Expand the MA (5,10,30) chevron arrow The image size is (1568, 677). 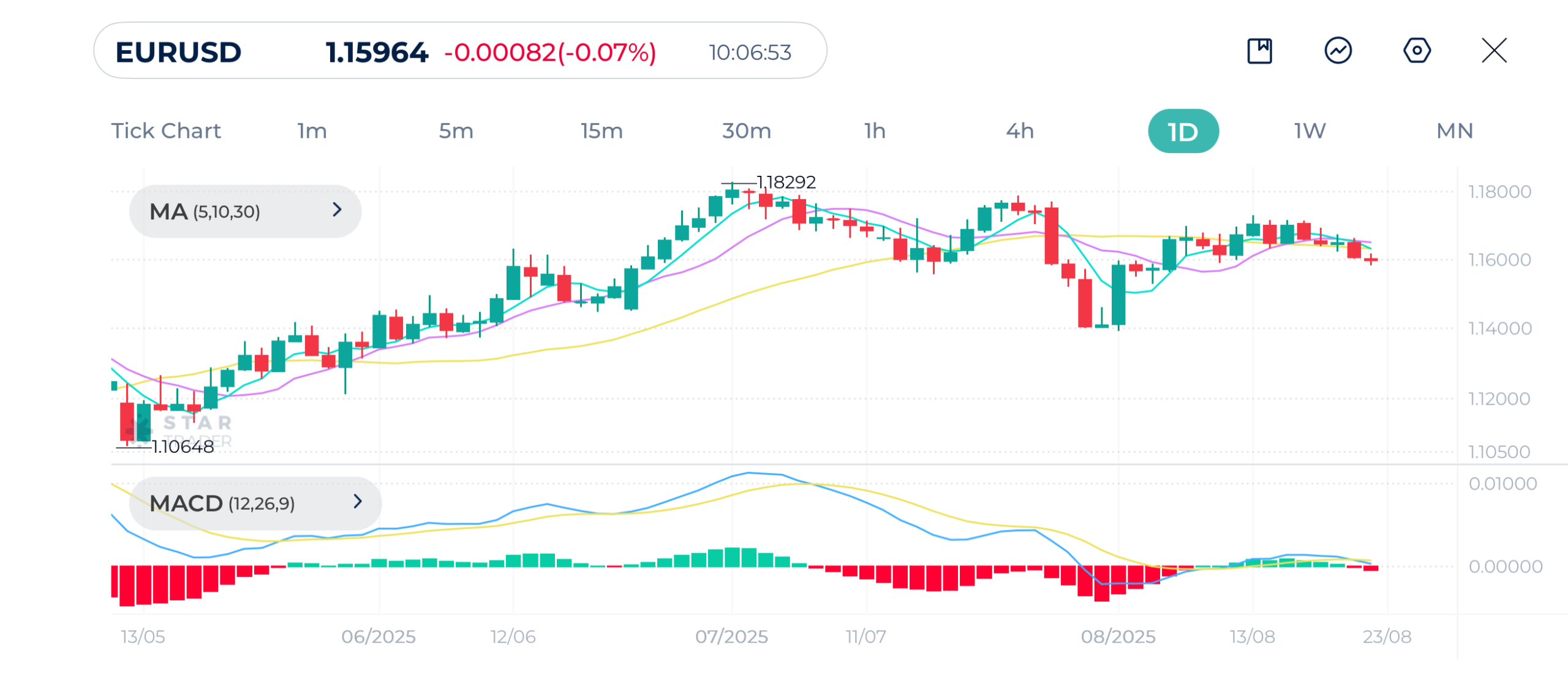tap(337, 210)
